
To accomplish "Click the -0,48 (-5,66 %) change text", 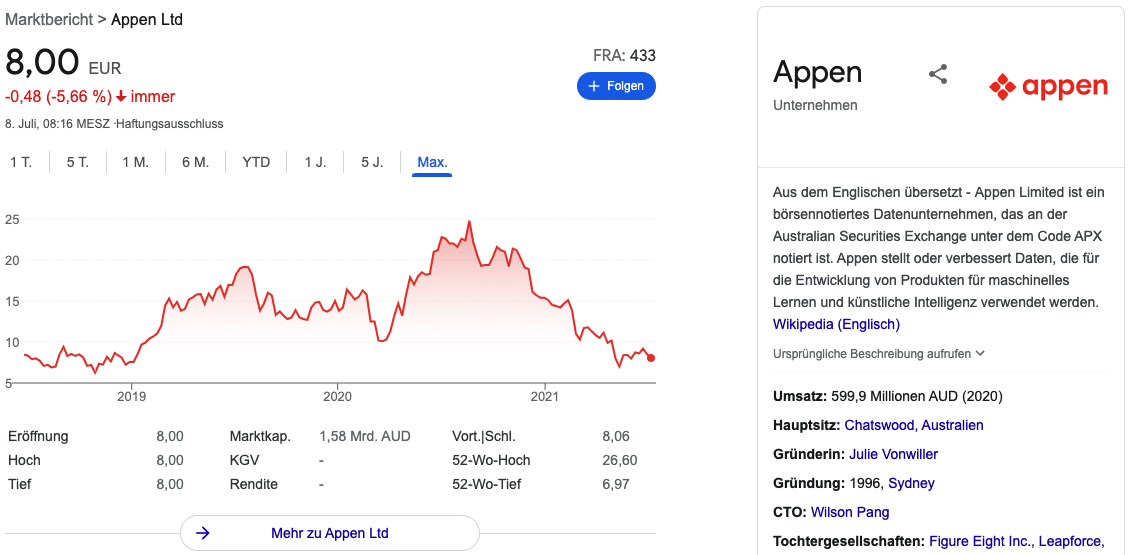I will pyautogui.click(x=59, y=97).
